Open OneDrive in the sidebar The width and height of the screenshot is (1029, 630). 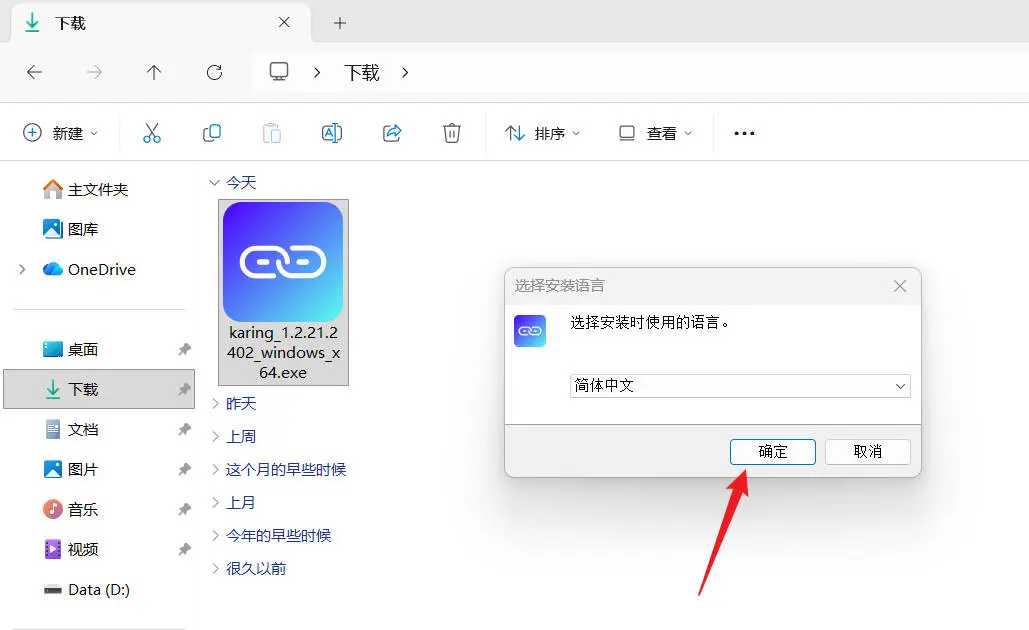click(89, 269)
